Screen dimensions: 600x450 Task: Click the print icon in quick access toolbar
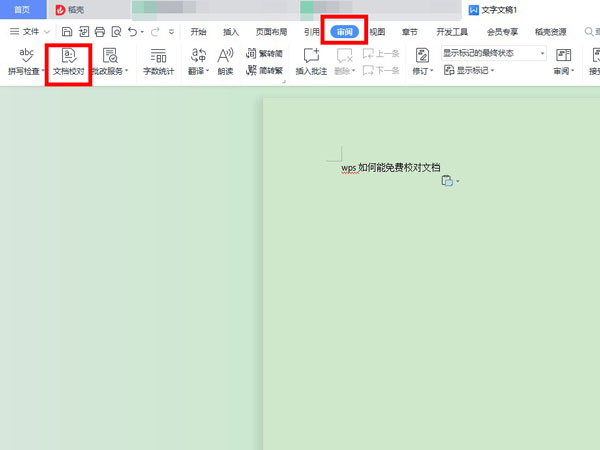[x=99, y=32]
